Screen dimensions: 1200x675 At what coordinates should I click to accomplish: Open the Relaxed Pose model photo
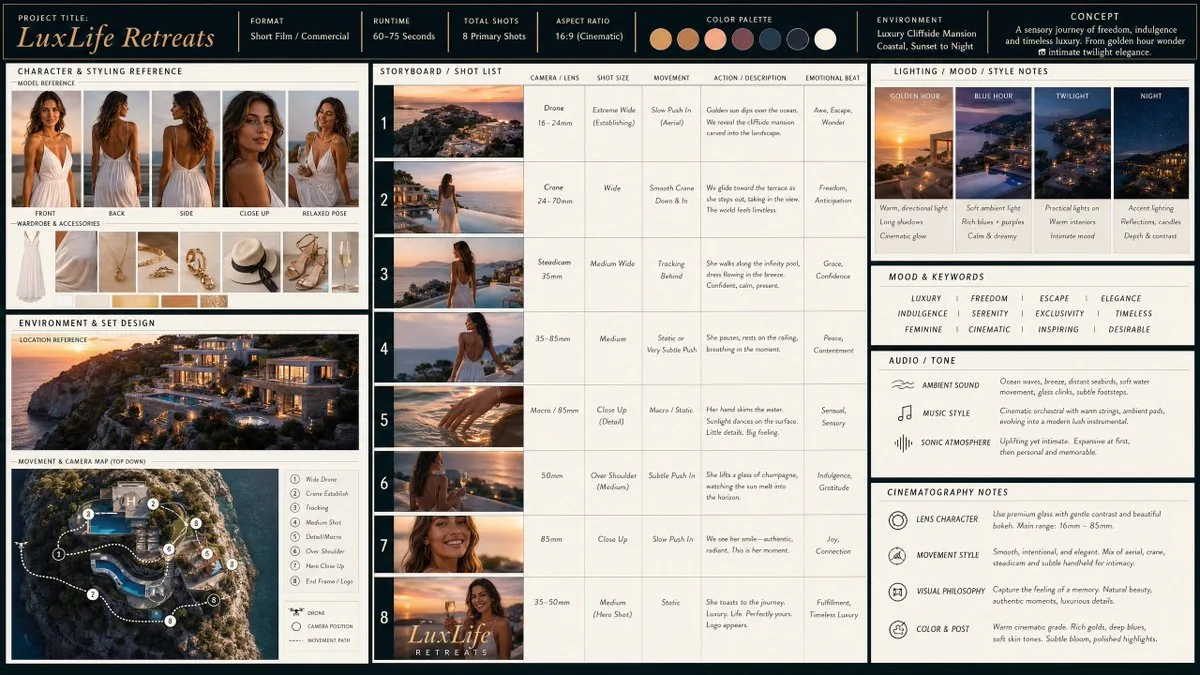coord(323,149)
